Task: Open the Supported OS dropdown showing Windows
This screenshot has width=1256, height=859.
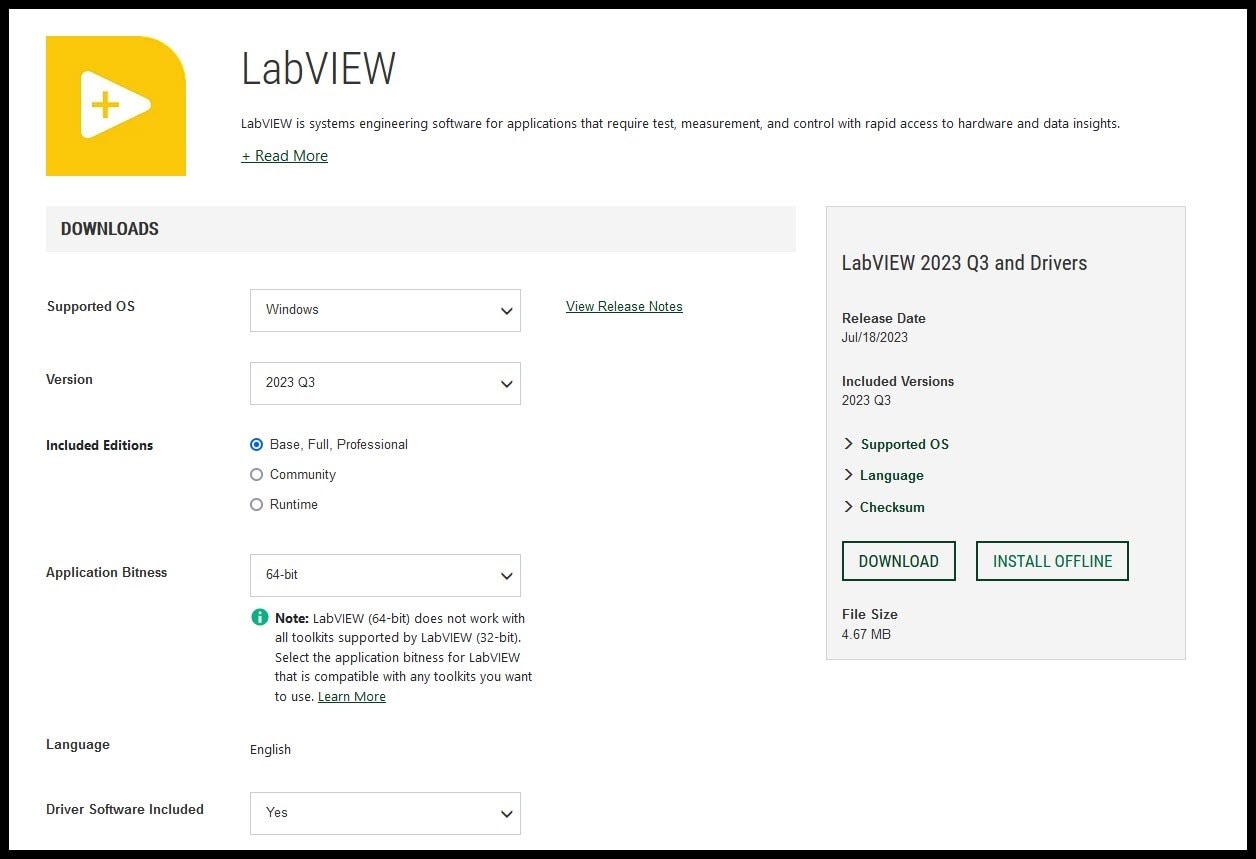Action: point(385,310)
